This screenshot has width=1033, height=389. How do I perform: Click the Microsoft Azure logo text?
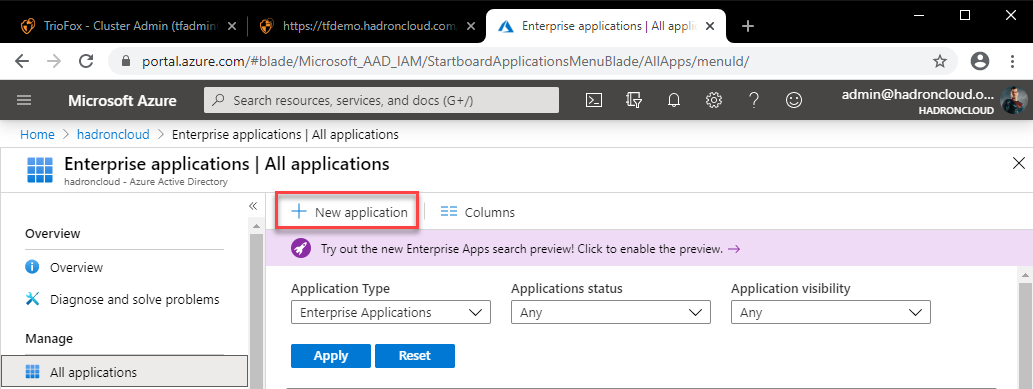(x=122, y=100)
